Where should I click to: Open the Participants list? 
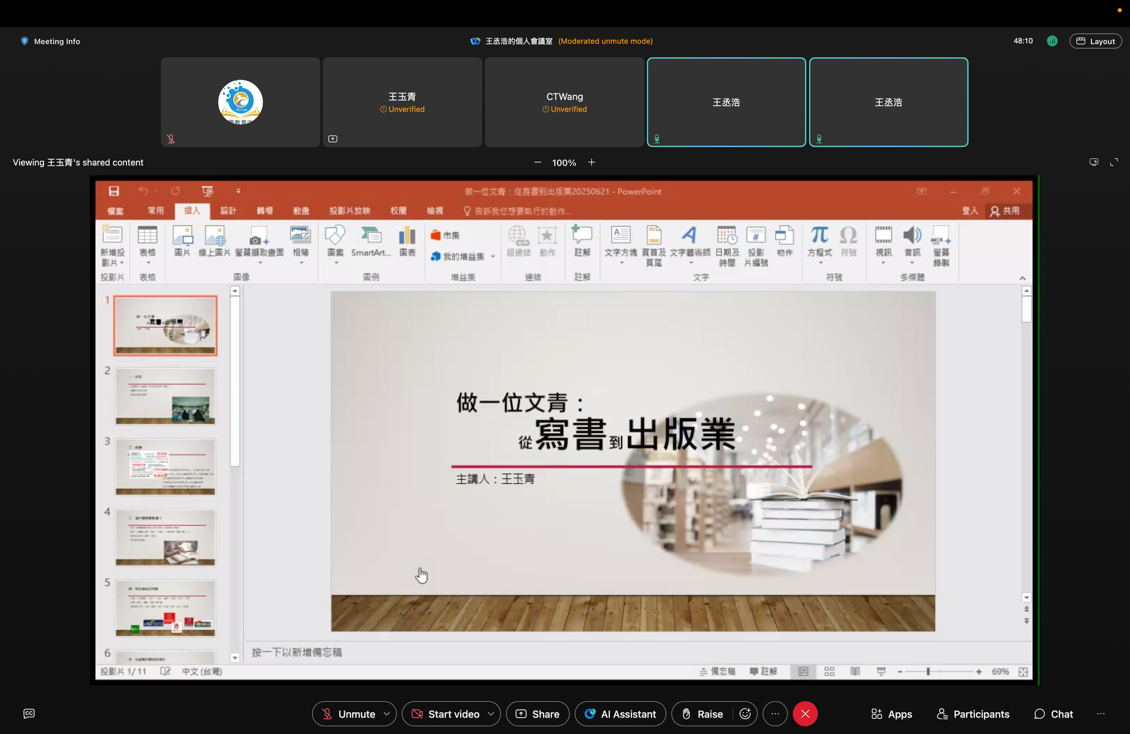(x=972, y=714)
